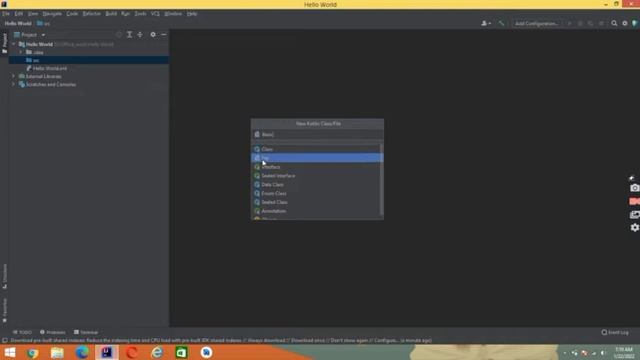
Task: Toggle the Project side tab
Action: pyautogui.click(x=4, y=43)
